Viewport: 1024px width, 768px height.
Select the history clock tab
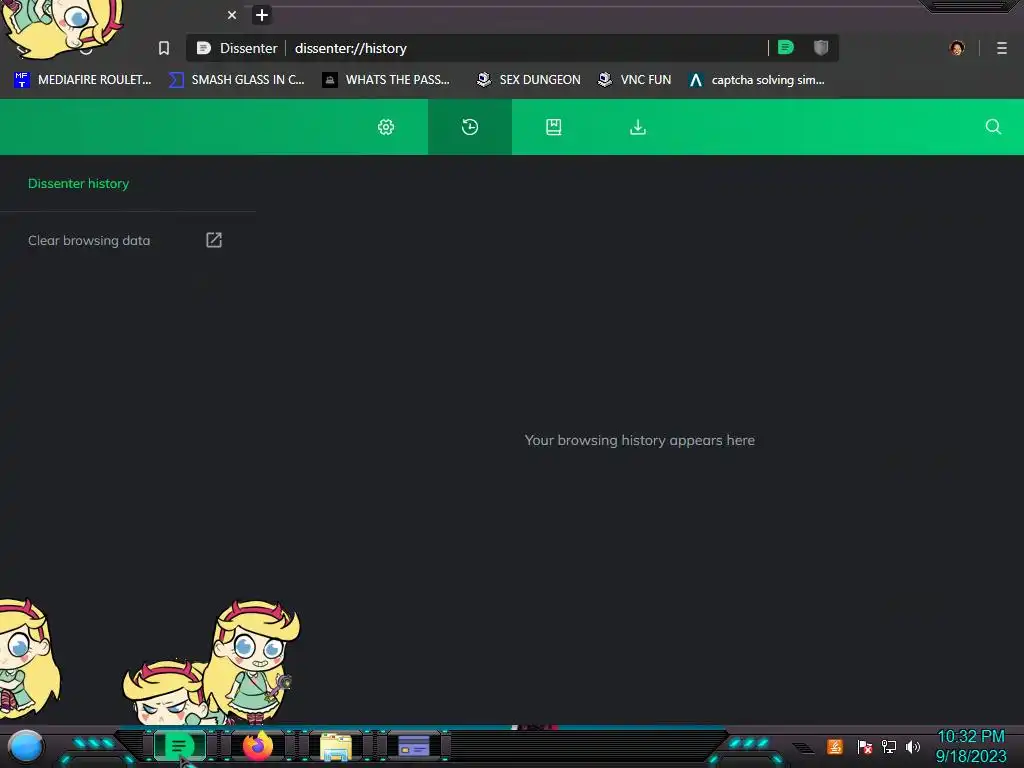pos(470,127)
